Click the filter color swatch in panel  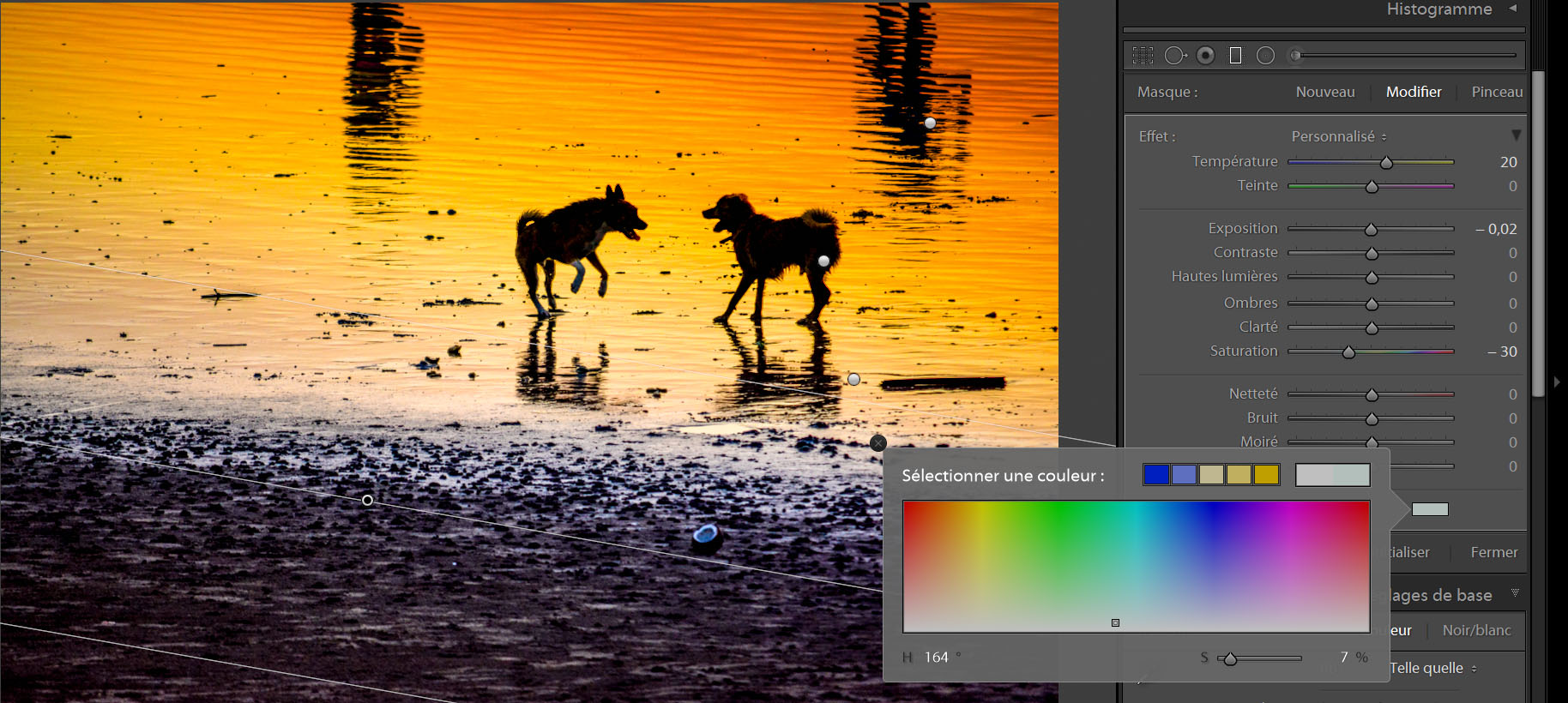tap(1429, 509)
